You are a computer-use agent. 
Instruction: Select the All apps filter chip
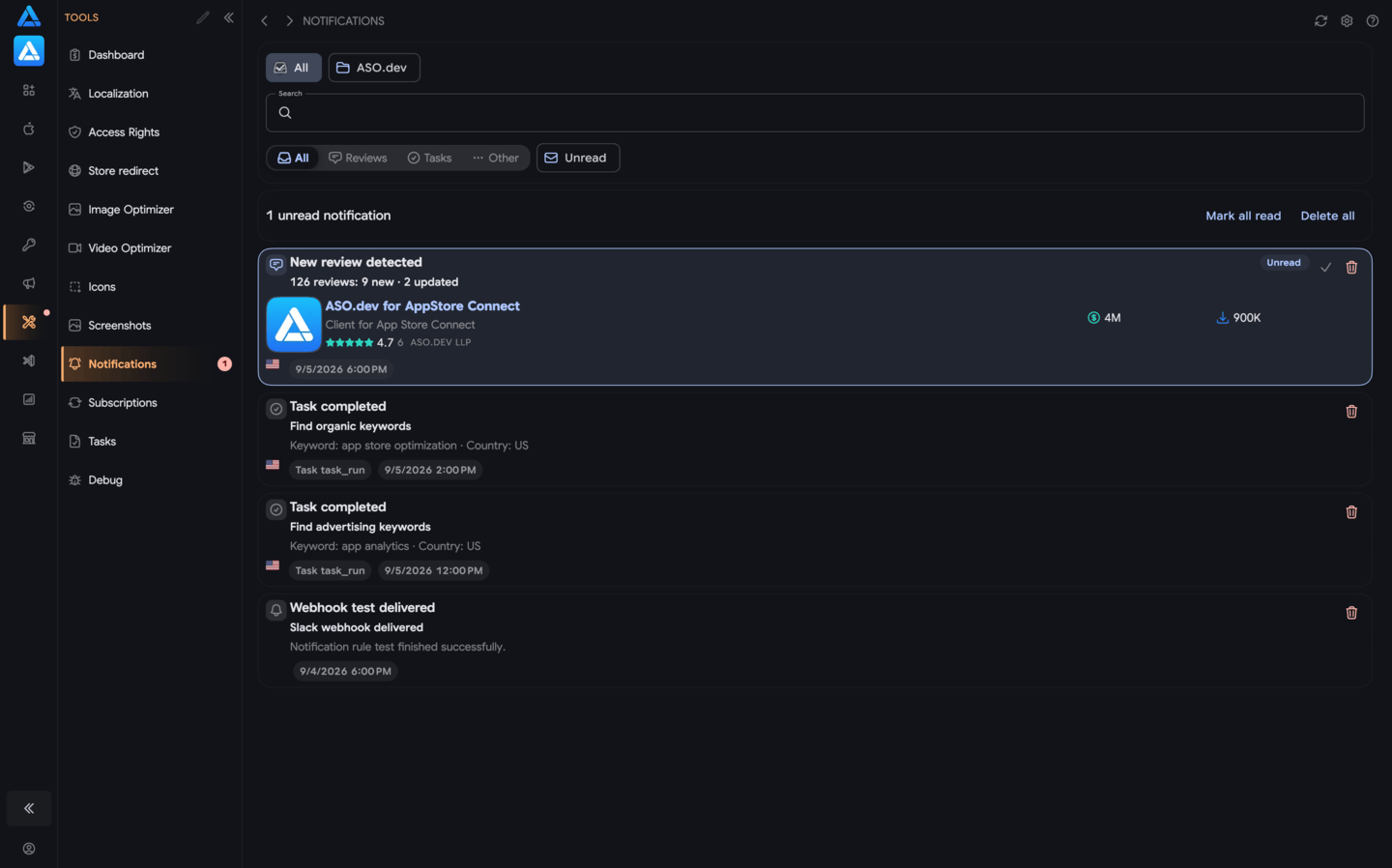point(293,68)
